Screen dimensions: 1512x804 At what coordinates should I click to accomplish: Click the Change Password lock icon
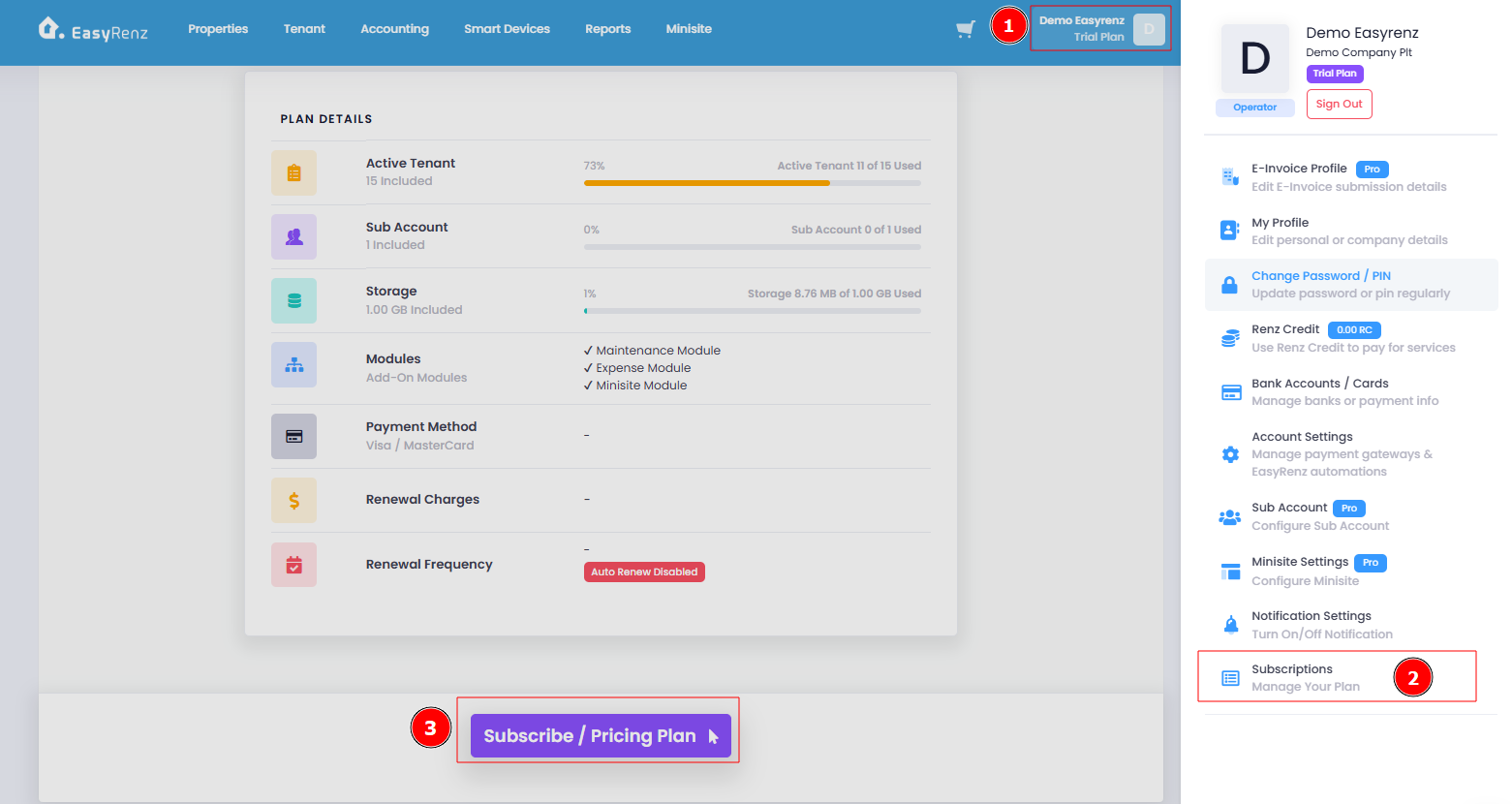(1230, 285)
